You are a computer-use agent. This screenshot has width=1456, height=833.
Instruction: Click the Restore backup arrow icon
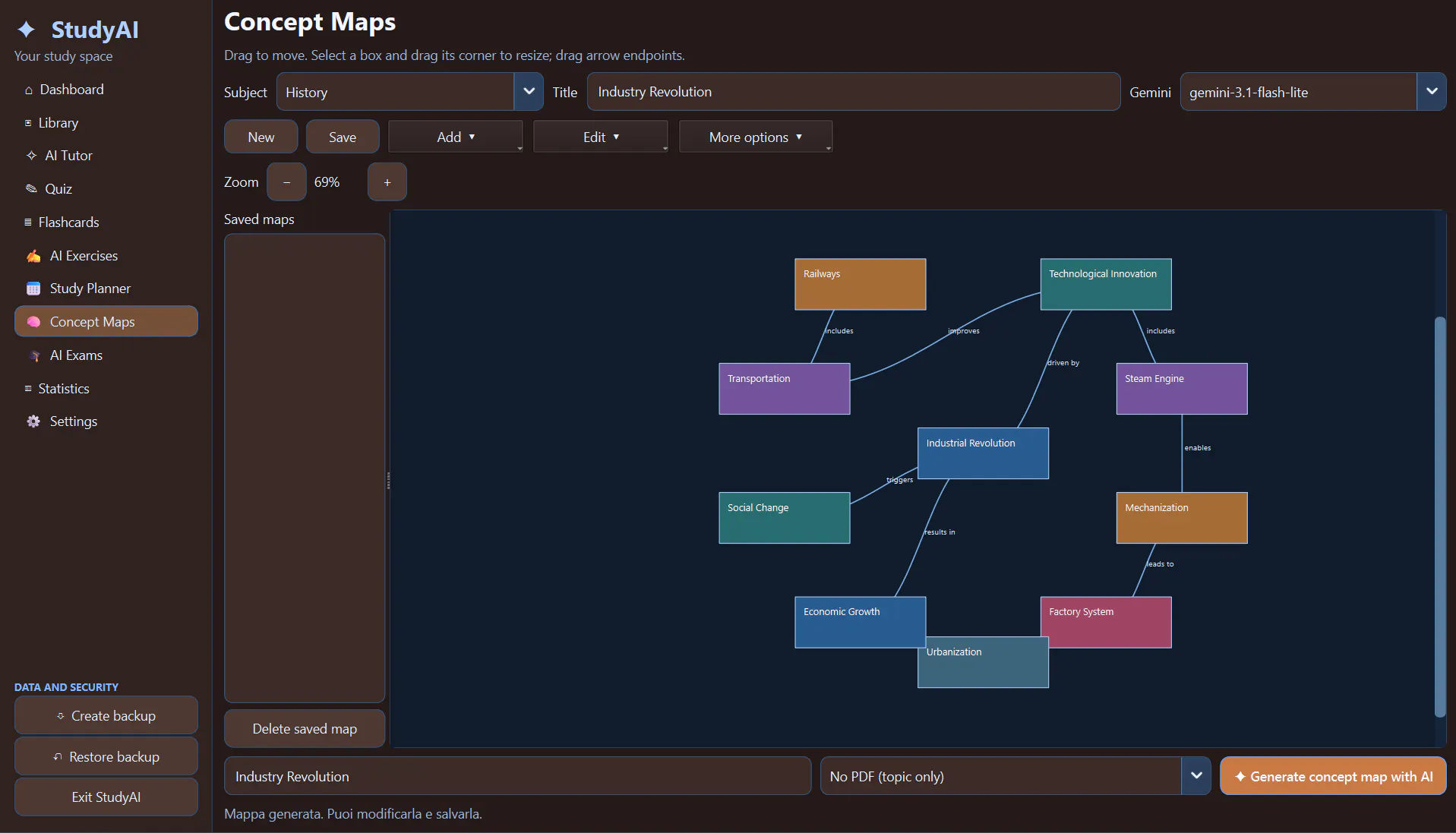(58, 757)
